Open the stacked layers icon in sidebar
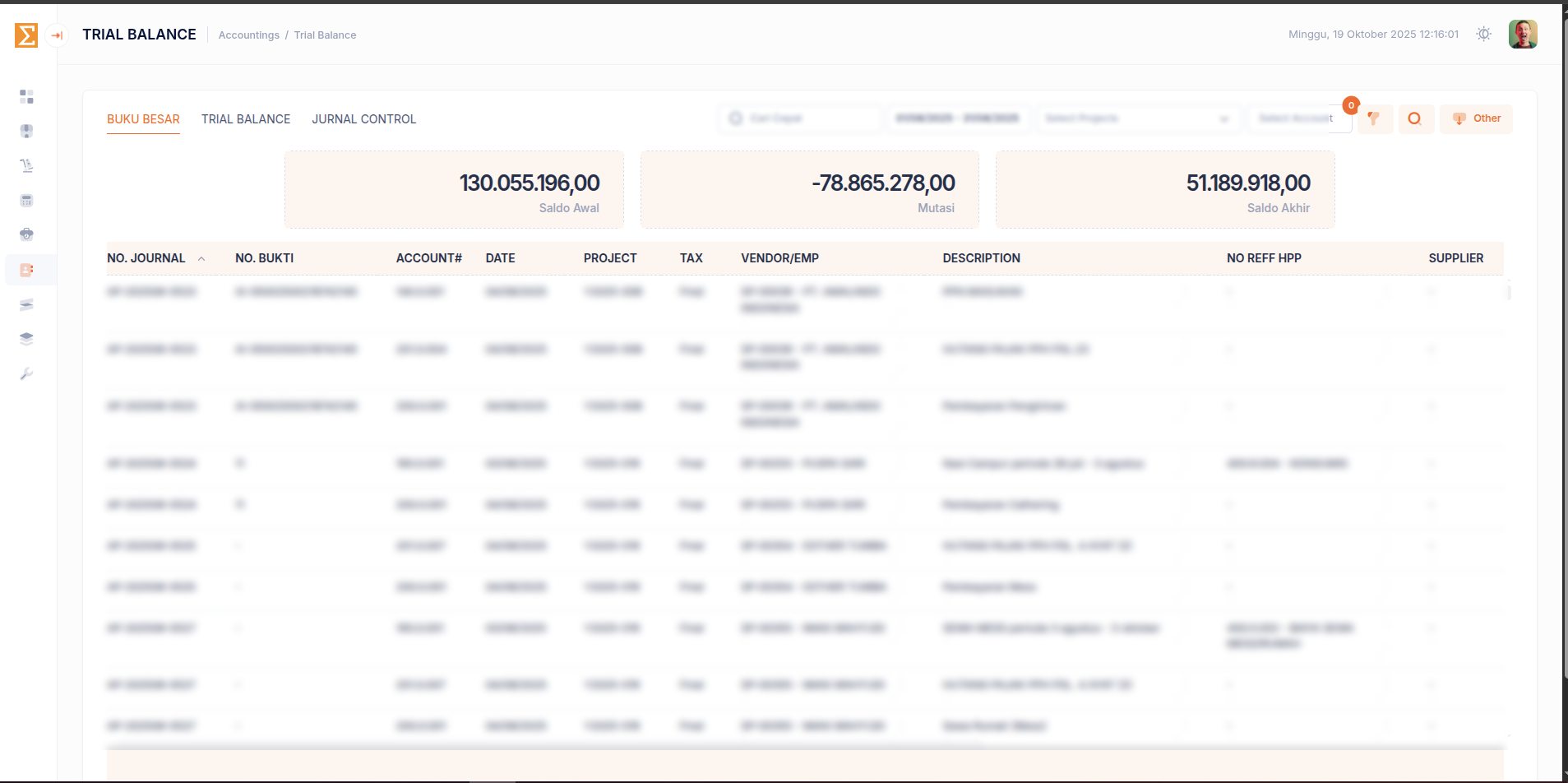Screen dimensions: 1568x783 pyautogui.click(x=26, y=339)
